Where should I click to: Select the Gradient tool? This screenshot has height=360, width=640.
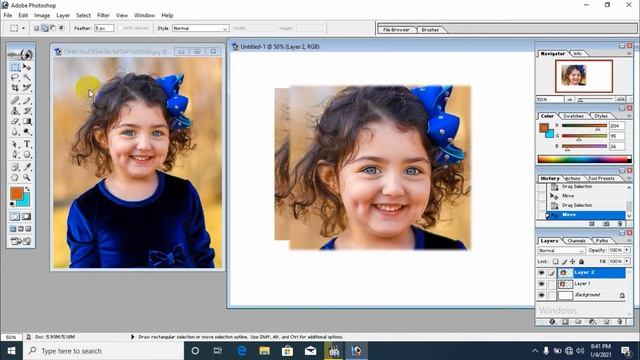(x=27, y=121)
